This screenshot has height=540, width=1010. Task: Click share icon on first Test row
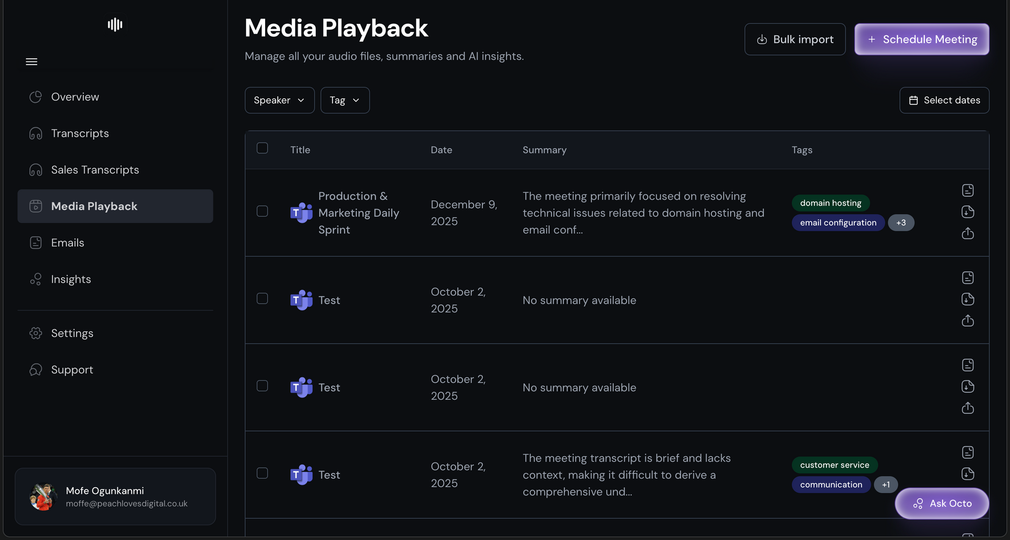point(968,321)
